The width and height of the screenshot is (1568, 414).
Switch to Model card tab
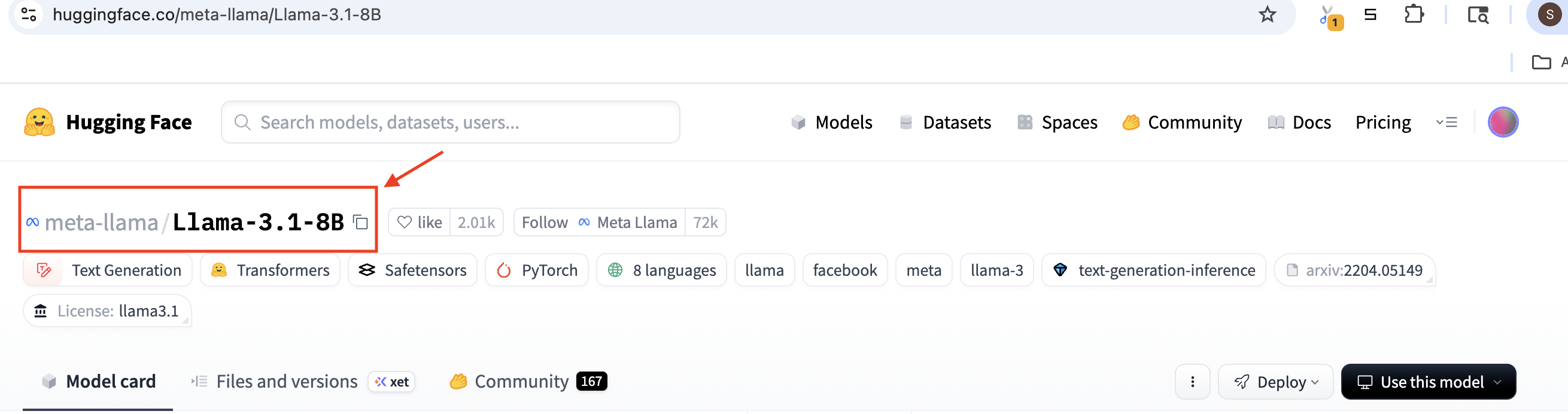98,382
